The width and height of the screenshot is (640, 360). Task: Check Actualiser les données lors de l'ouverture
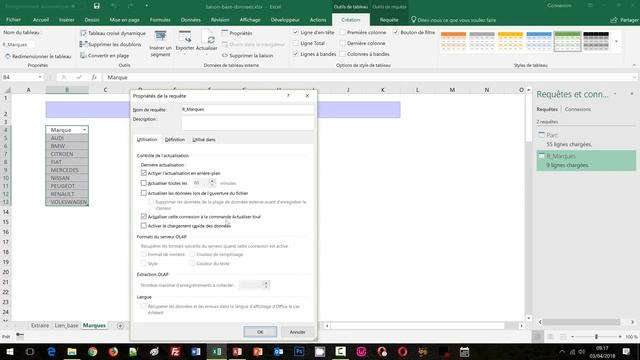coord(144,193)
